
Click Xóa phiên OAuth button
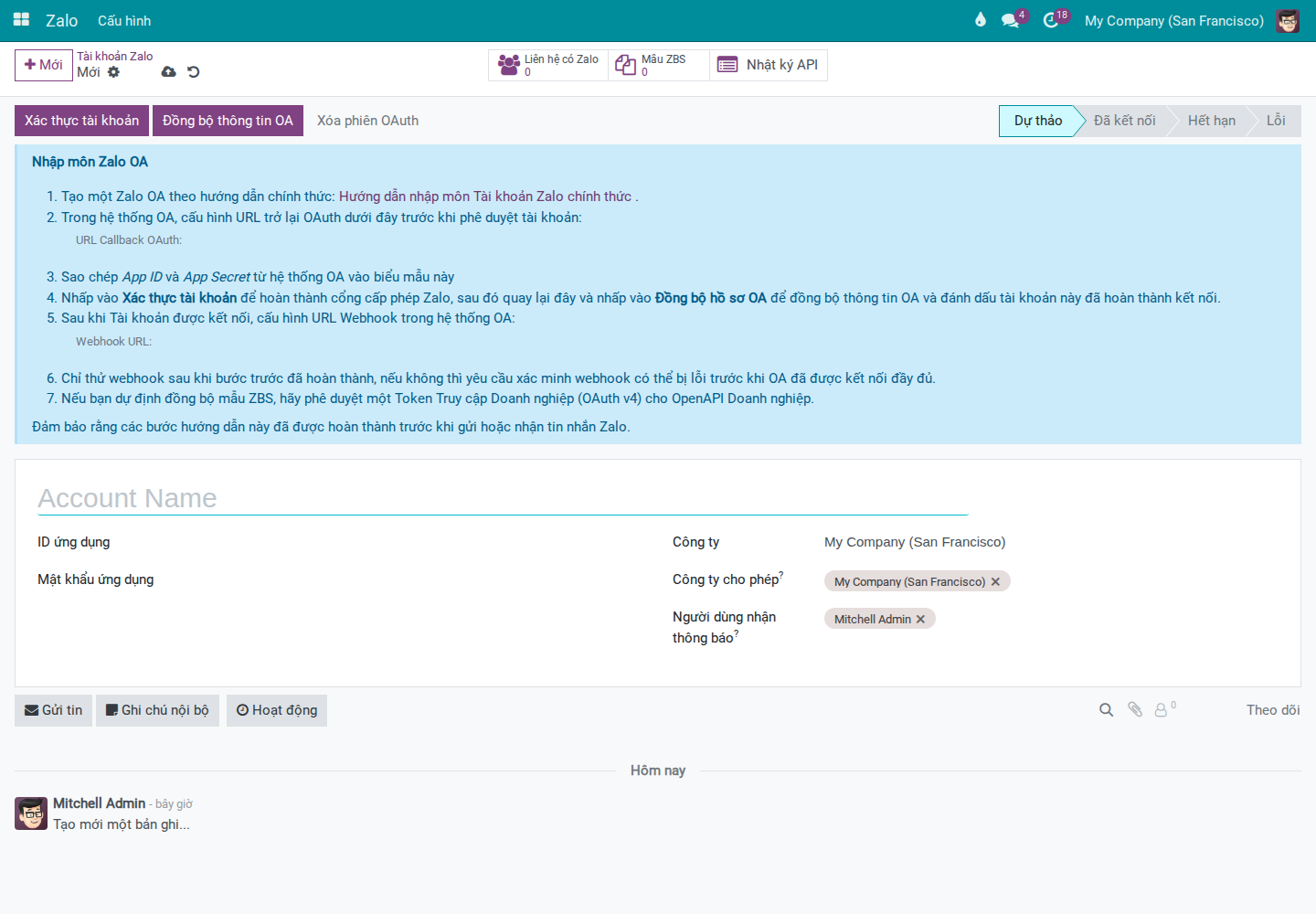point(367,121)
